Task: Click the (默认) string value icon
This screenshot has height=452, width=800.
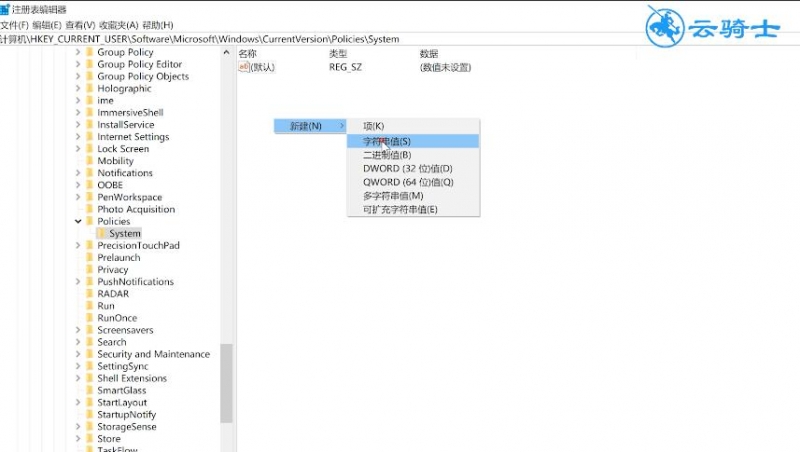Action: click(244, 67)
